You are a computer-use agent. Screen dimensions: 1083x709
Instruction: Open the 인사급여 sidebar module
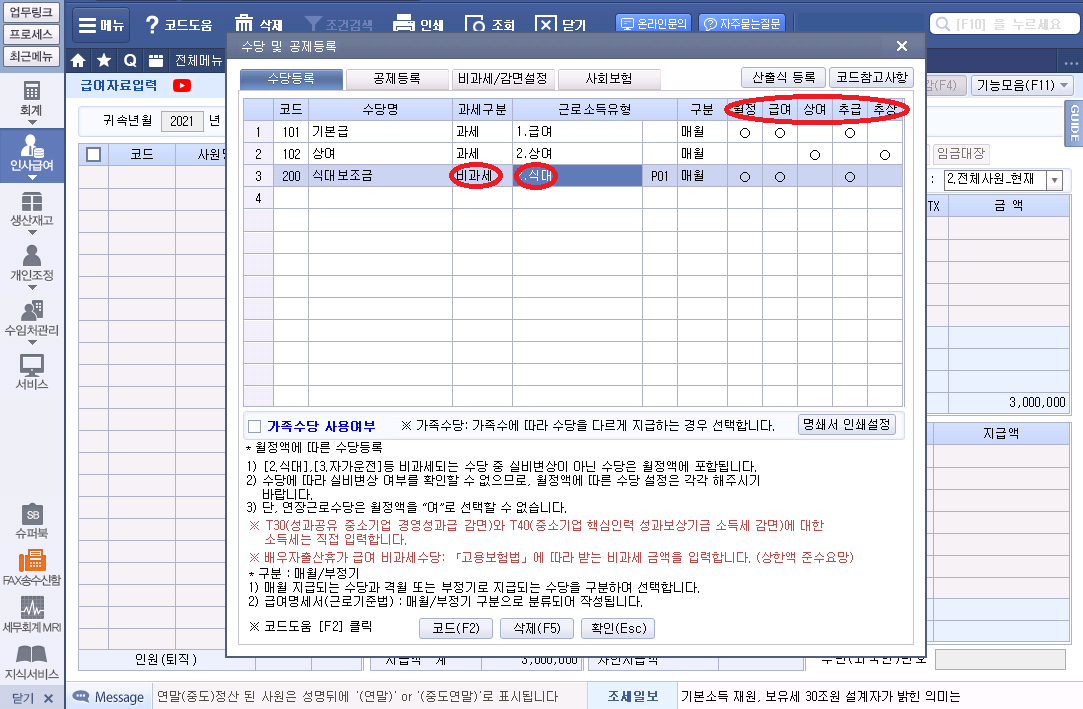[x=31, y=155]
